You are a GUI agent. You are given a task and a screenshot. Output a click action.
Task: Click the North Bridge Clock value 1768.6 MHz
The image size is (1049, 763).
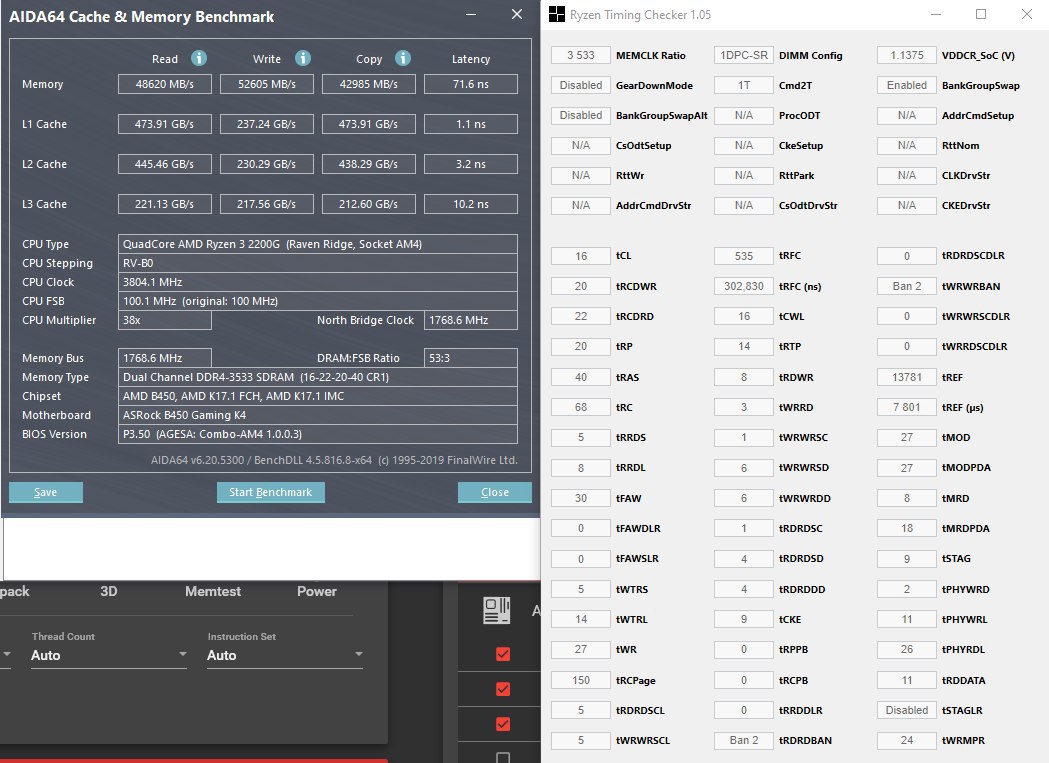point(471,320)
